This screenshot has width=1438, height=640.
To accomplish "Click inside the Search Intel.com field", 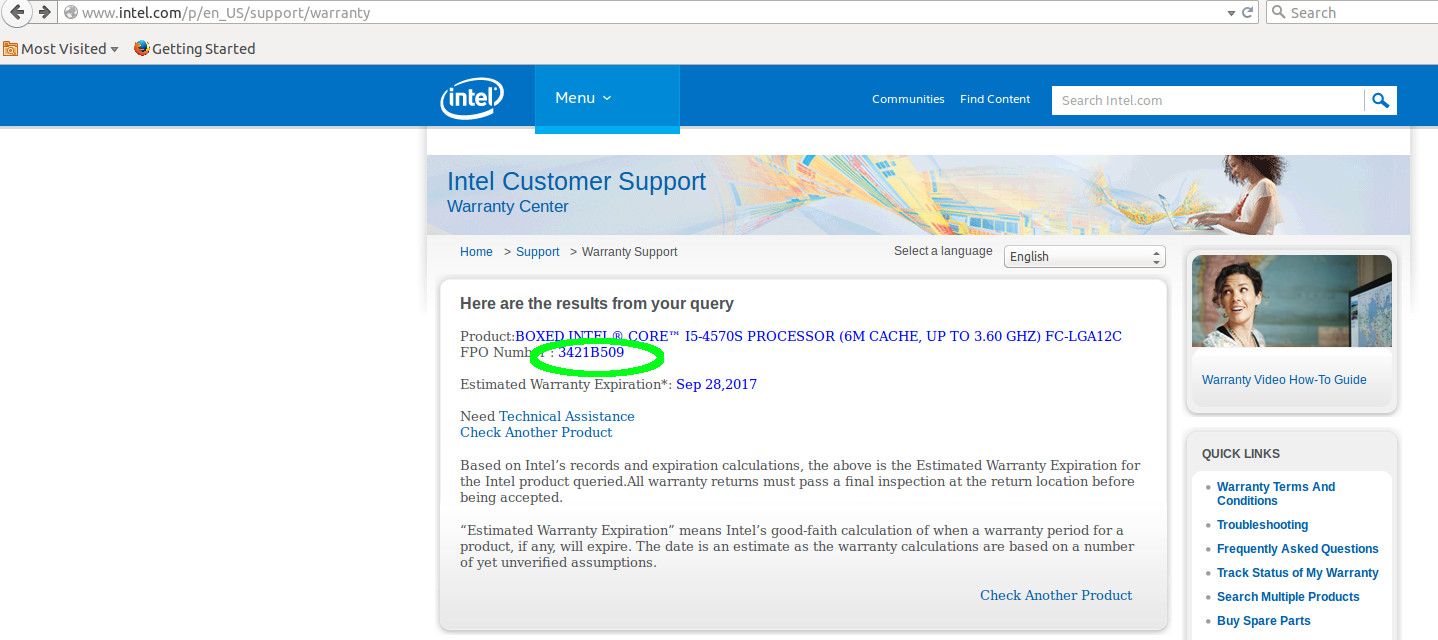I will click(1207, 100).
